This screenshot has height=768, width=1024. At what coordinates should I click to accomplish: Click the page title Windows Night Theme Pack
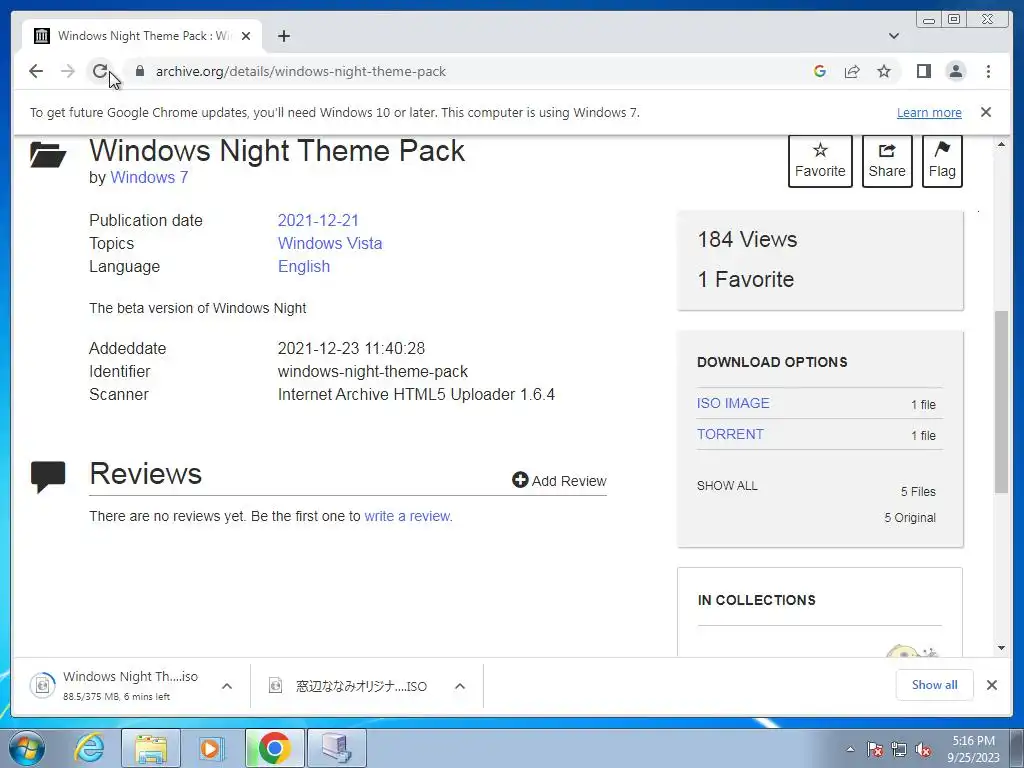coord(277,151)
